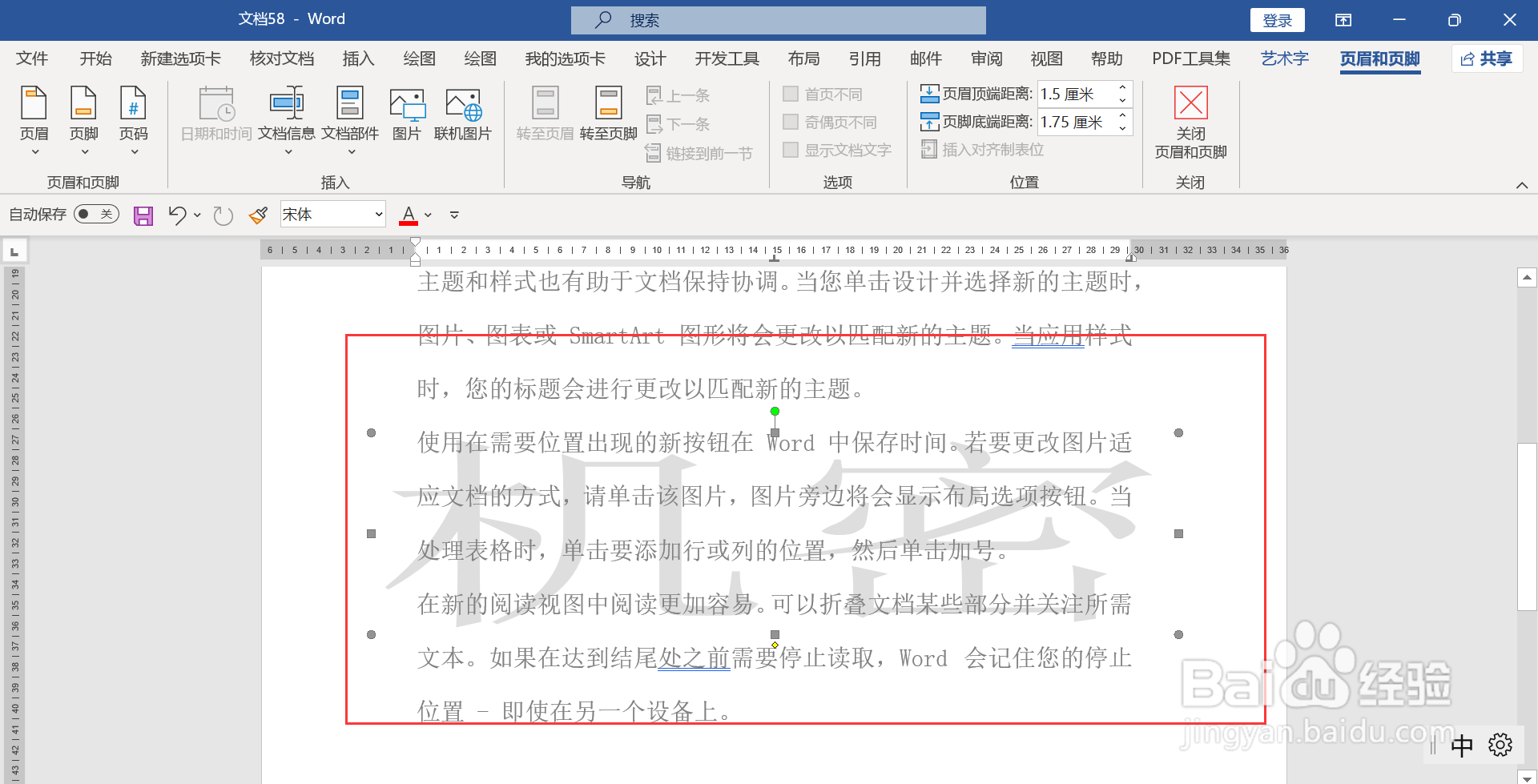Open 文档信息 document info menu
Viewport: 1538px width, 784px height.
pos(287,120)
